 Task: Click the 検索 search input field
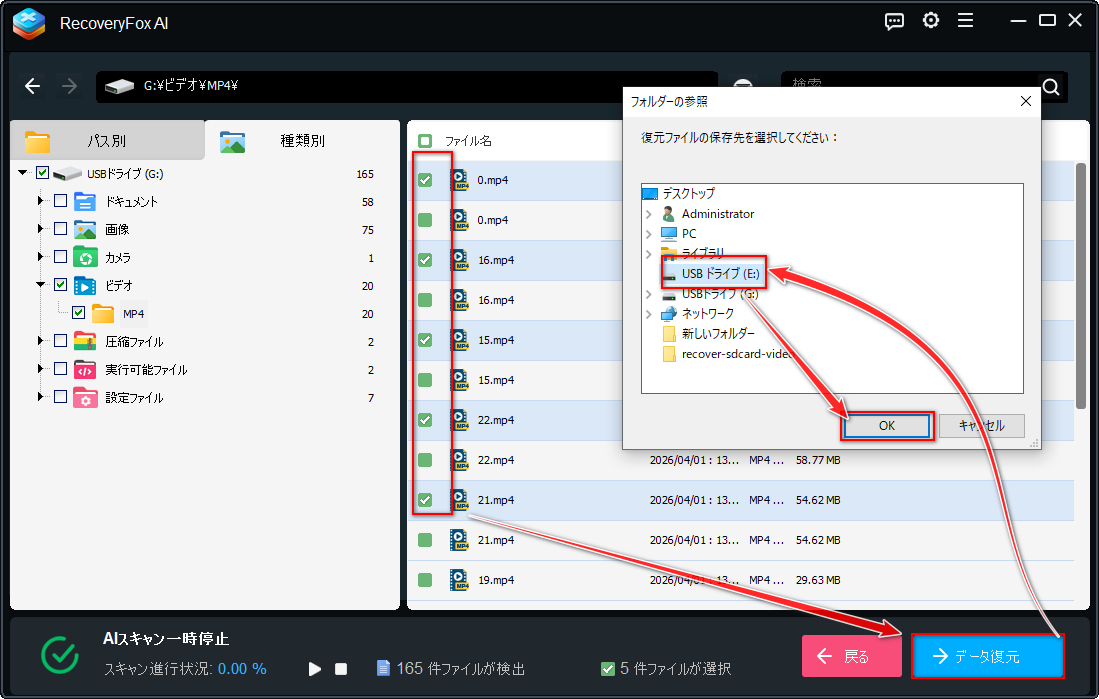point(911,87)
